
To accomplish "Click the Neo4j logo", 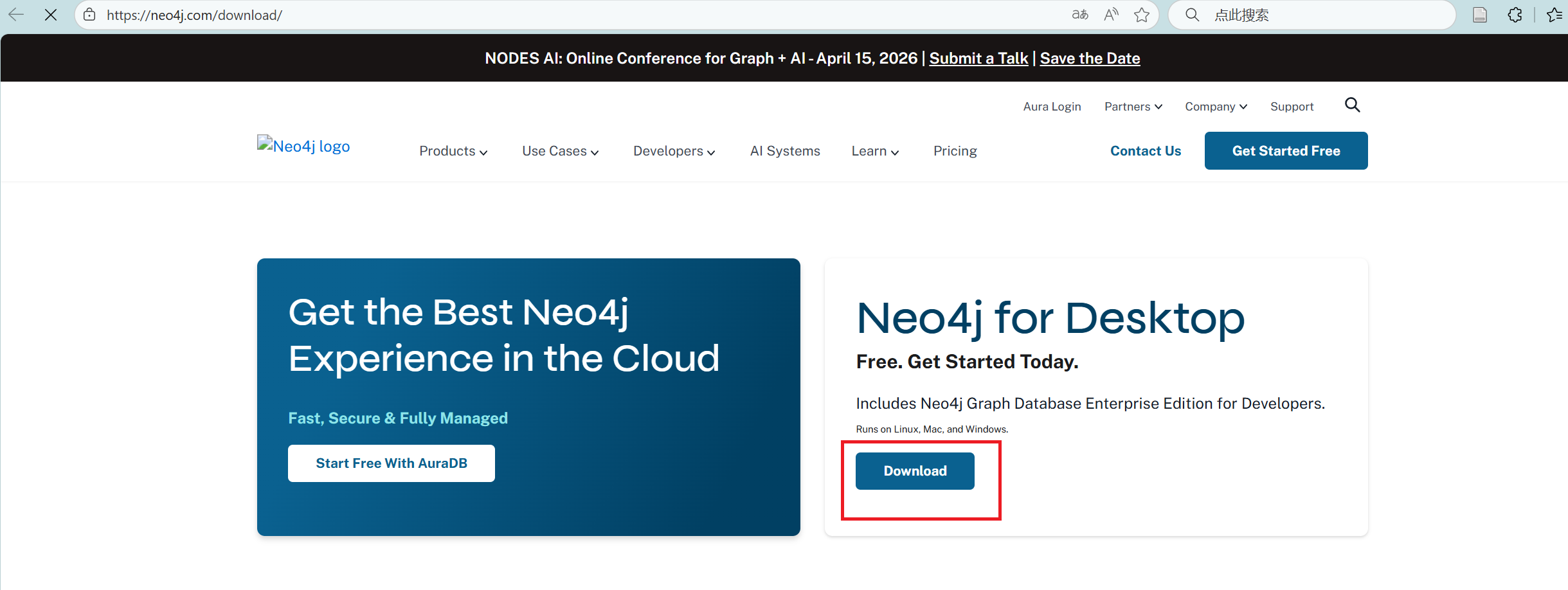I will (303, 146).
